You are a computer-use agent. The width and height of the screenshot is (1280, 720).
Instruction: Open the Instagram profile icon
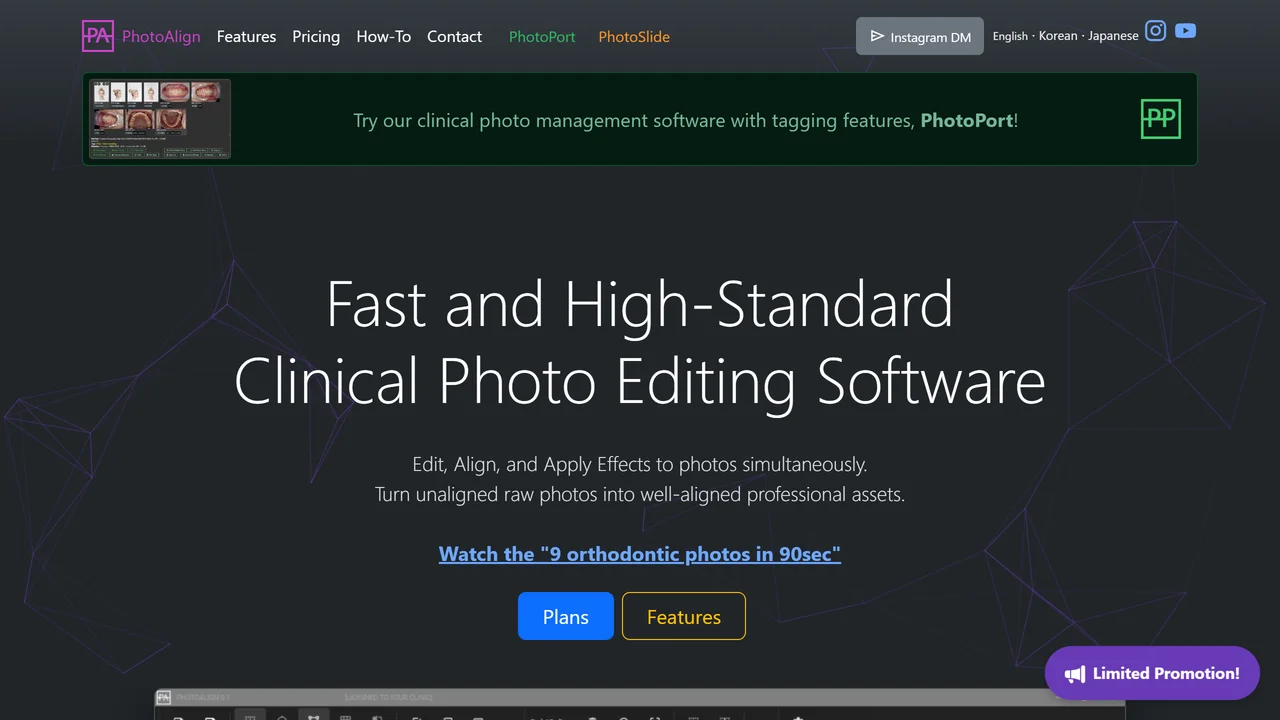1156,31
